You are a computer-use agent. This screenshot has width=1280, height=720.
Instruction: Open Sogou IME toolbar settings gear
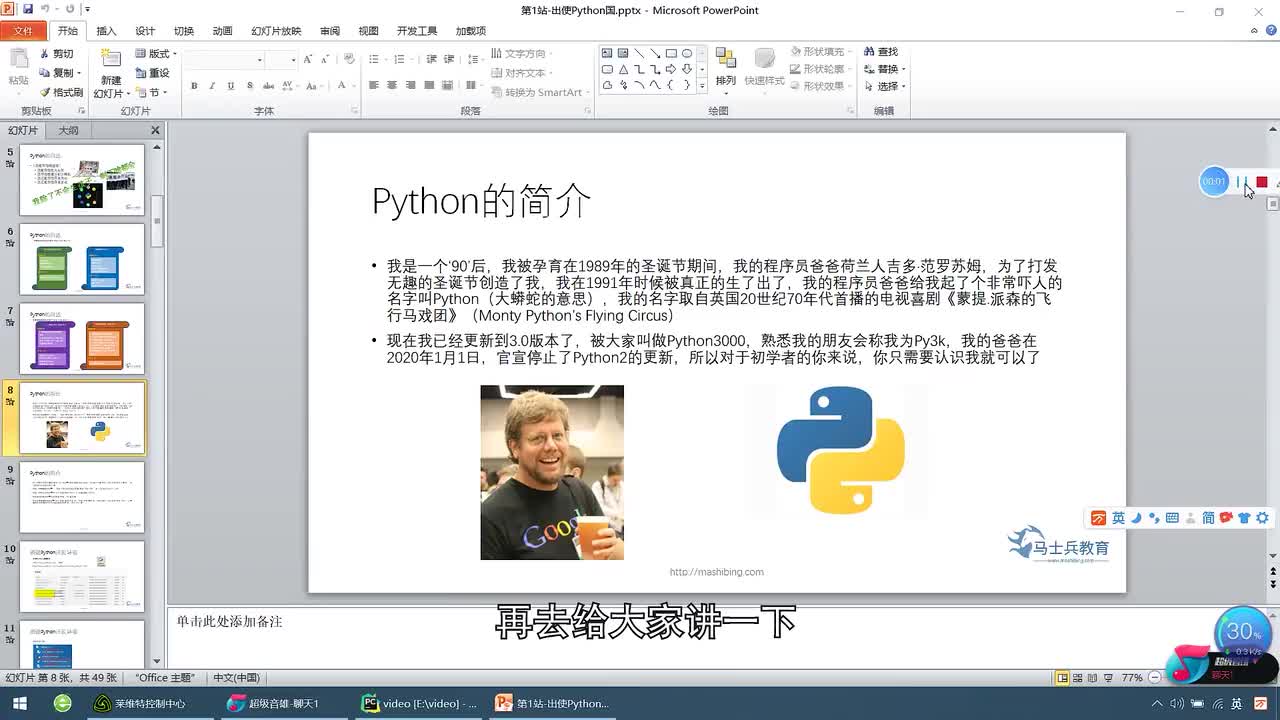coord(1262,518)
